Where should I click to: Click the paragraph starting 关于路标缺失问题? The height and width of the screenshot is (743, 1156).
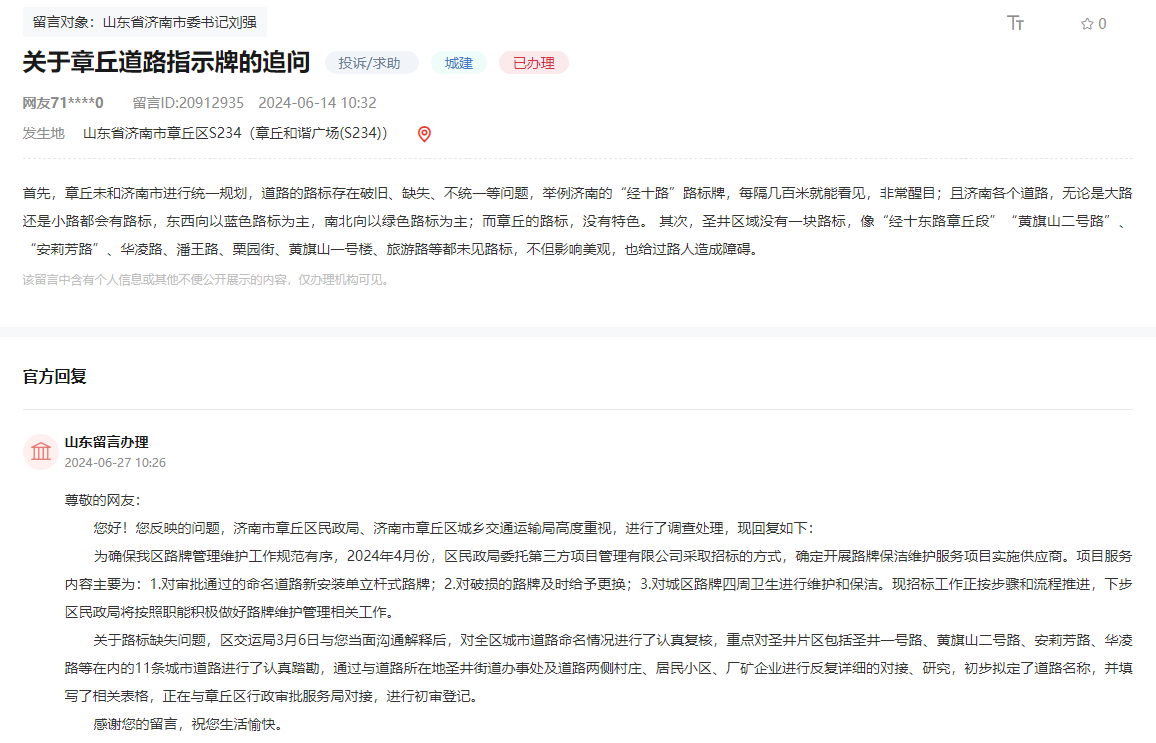tap(599, 669)
